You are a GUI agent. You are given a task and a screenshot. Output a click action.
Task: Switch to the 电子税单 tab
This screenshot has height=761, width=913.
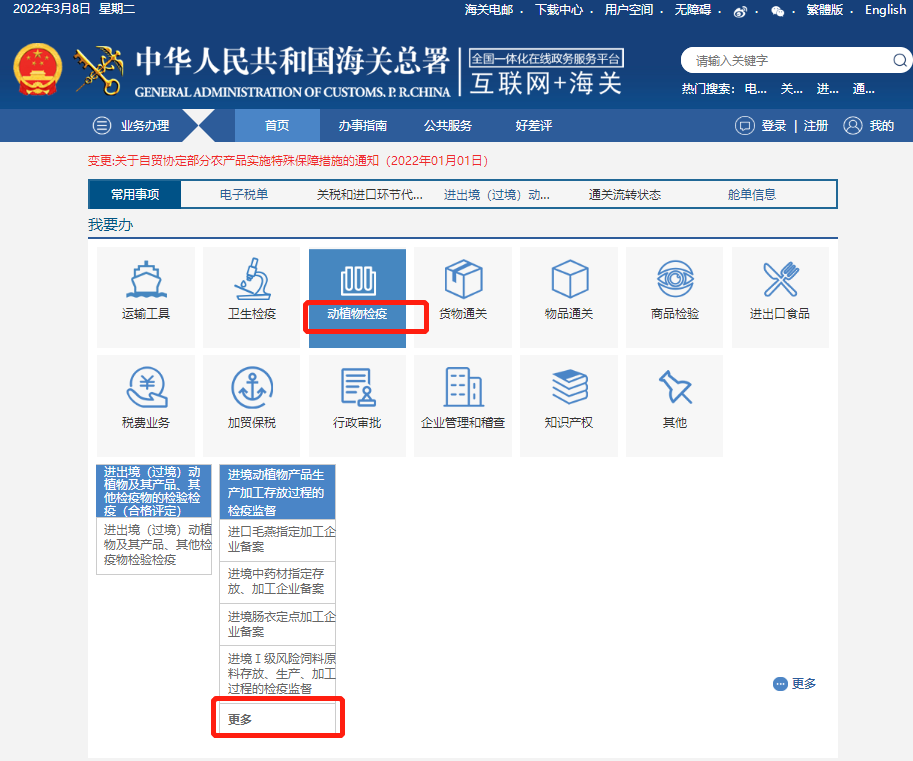pyautogui.click(x=244, y=195)
